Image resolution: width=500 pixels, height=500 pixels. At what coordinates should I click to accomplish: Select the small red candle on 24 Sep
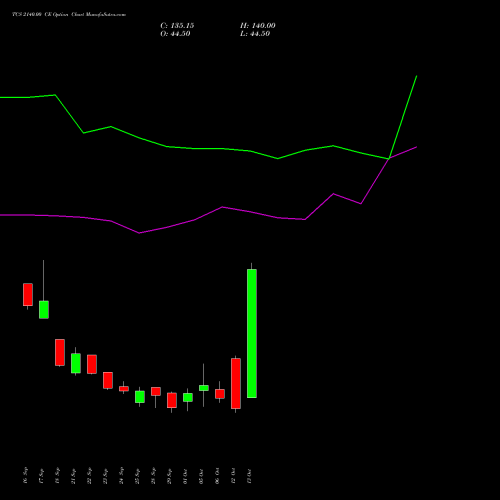click(x=124, y=389)
